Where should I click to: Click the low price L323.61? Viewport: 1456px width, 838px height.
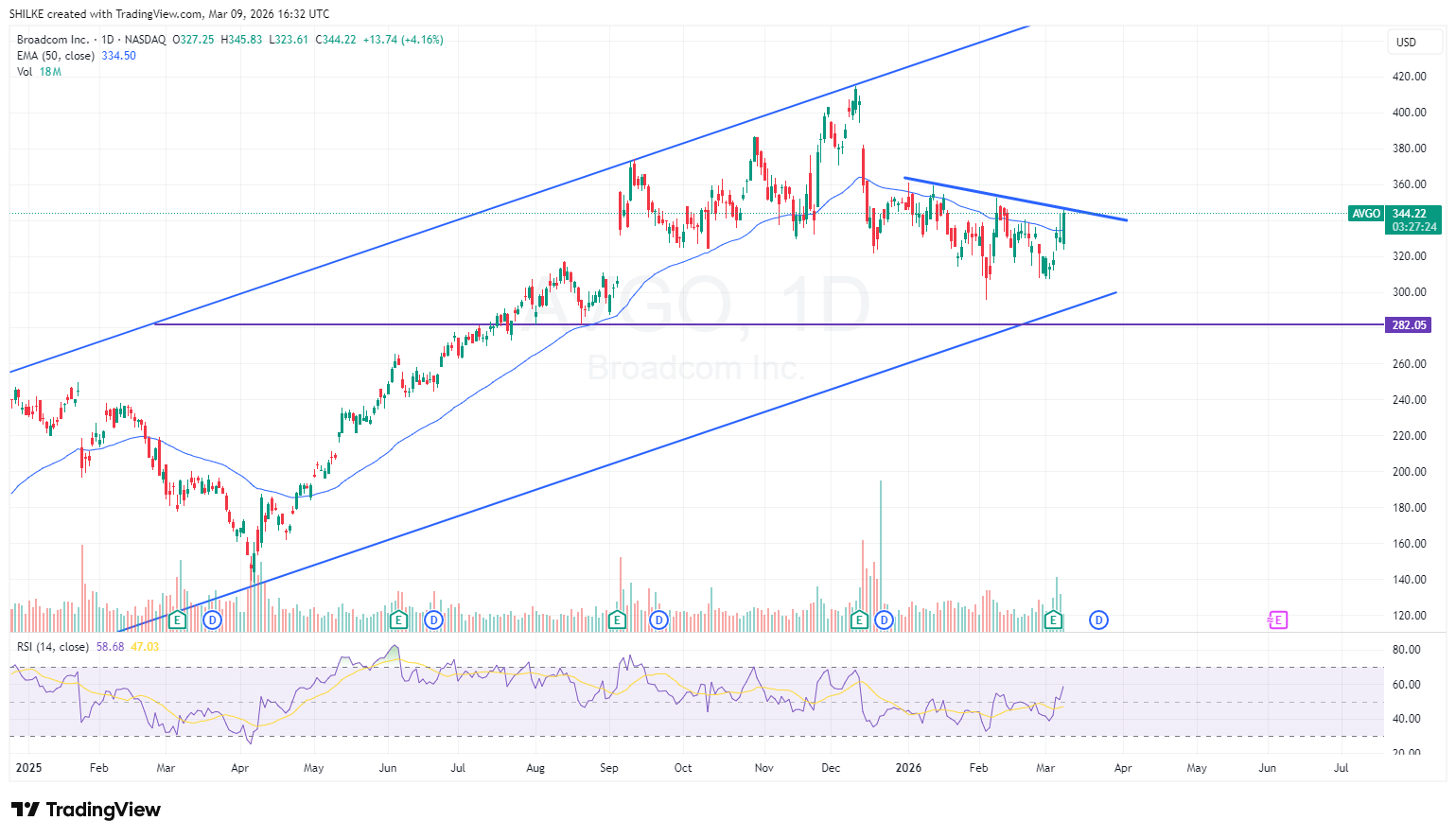(x=289, y=40)
